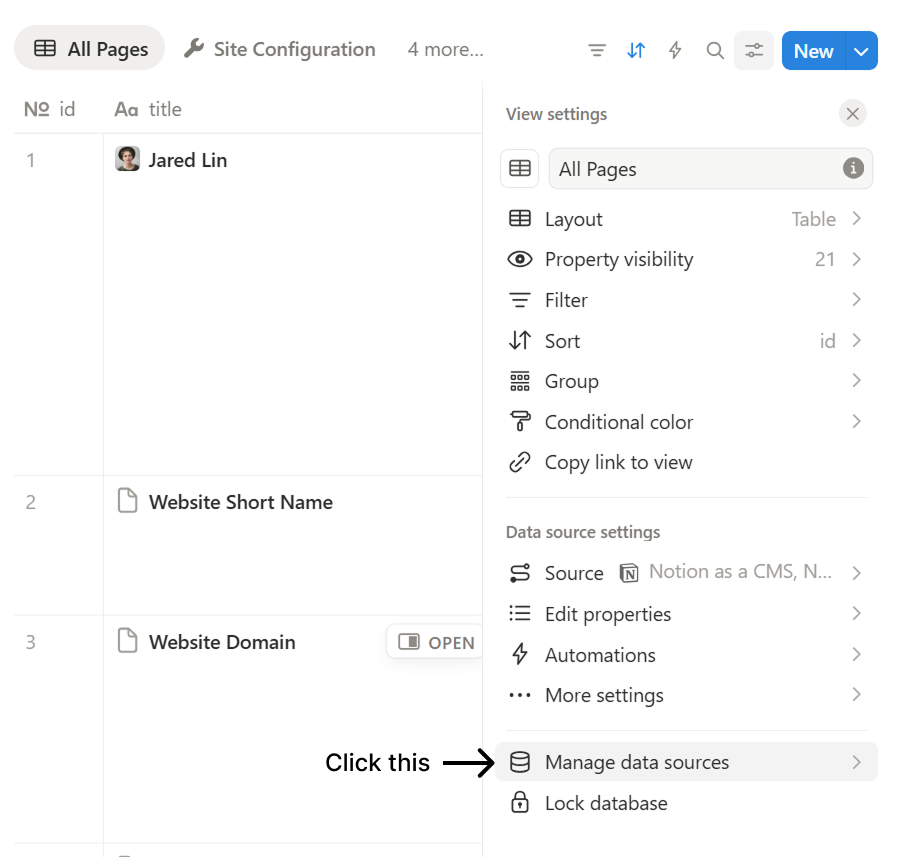Close the View settings panel
Viewport: 903px width, 857px height.
pyautogui.click(x=853, y=114)
